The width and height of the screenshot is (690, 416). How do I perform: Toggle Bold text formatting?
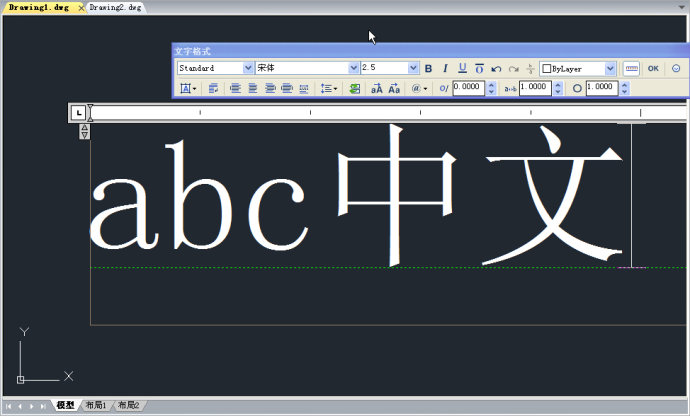(429, 68)
